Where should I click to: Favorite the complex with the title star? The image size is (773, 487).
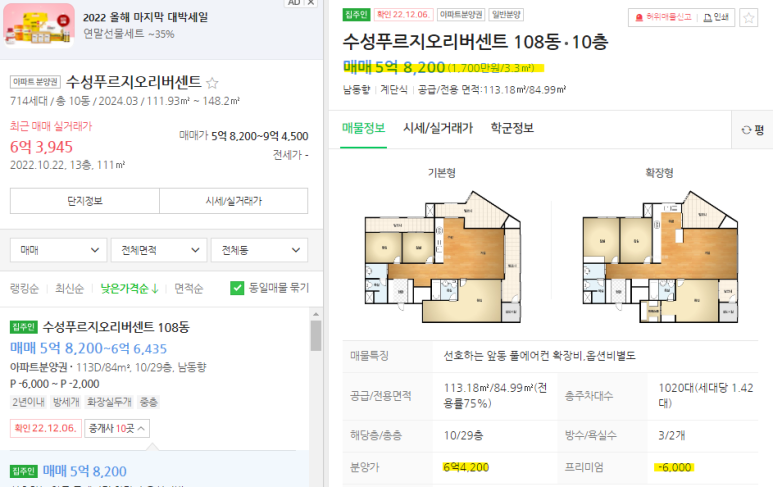pyautogui.click(x=212, y=82)
